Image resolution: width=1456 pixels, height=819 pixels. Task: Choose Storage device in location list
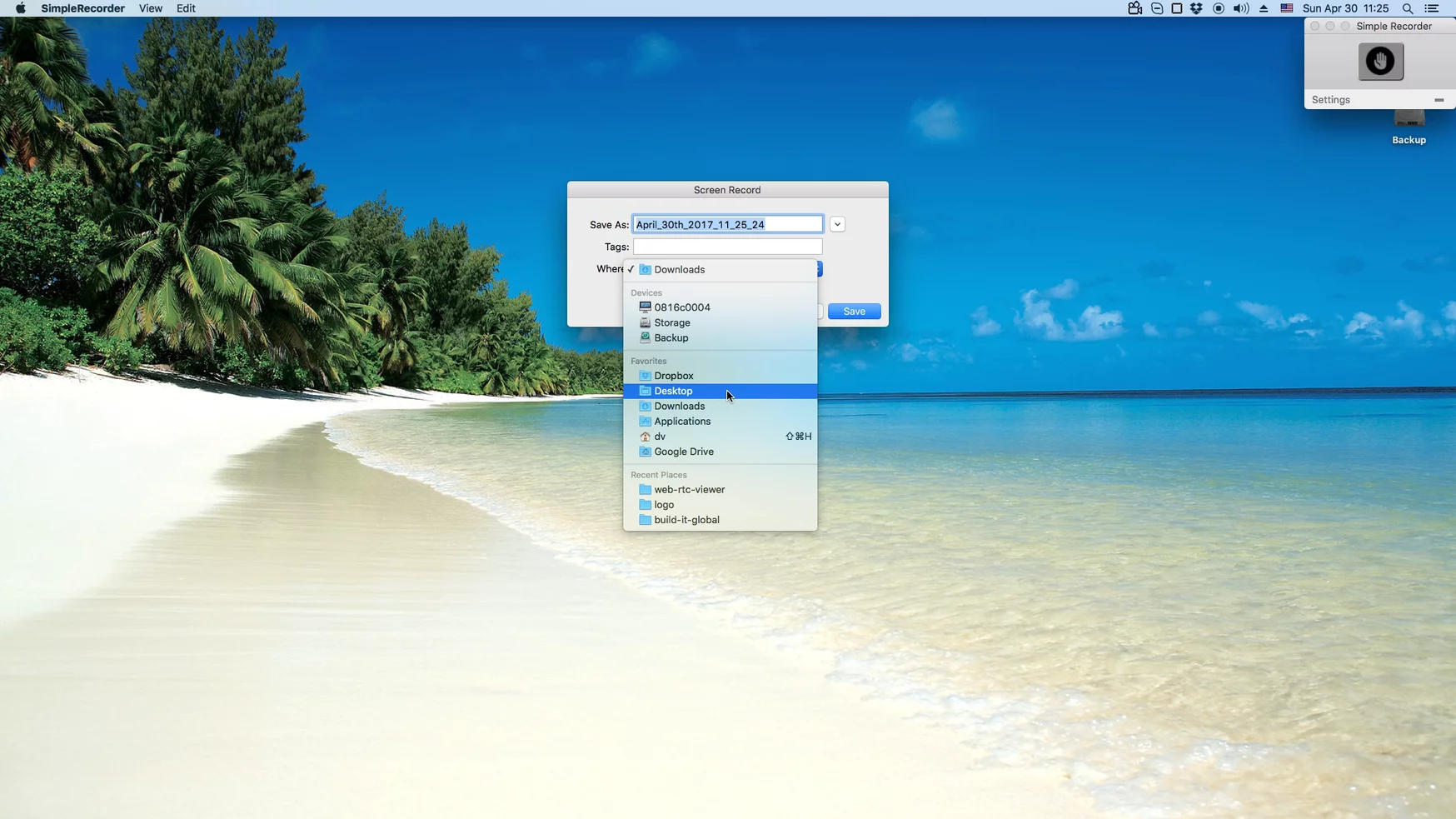point(721,322)
